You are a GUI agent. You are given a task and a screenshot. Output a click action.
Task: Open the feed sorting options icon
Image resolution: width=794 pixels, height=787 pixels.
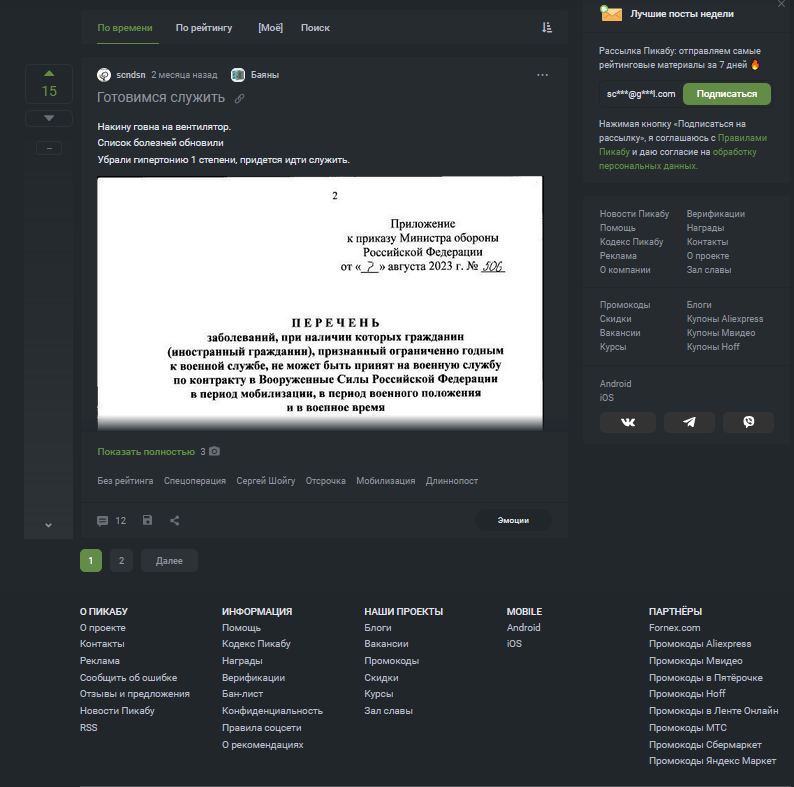[x=547, y=27]
